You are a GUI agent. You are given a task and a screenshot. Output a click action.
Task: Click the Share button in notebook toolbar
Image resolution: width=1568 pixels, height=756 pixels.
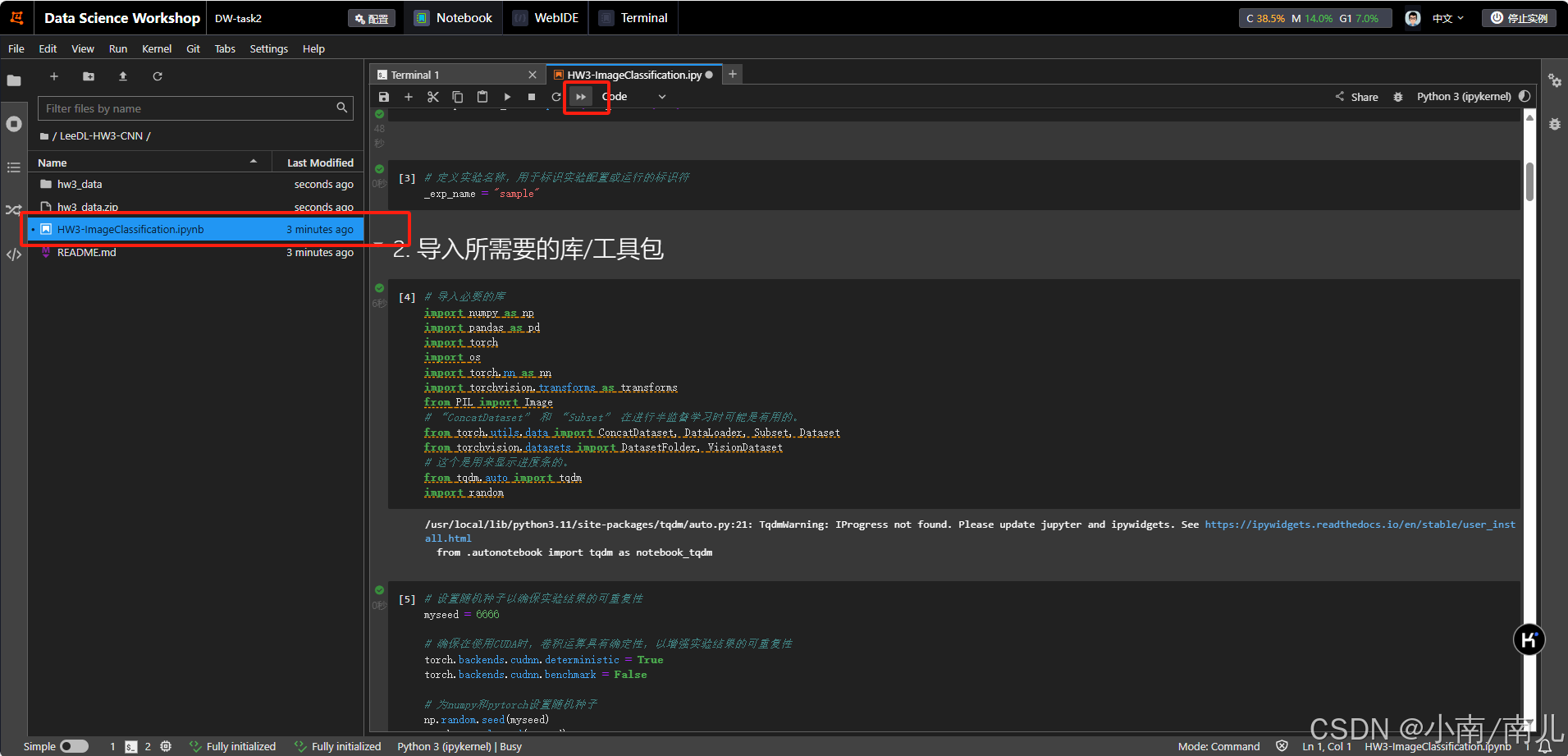(x=1357, y=97)
